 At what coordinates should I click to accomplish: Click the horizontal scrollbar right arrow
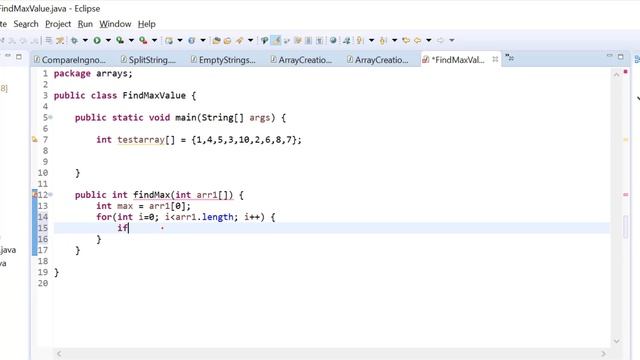coord(603,353)
